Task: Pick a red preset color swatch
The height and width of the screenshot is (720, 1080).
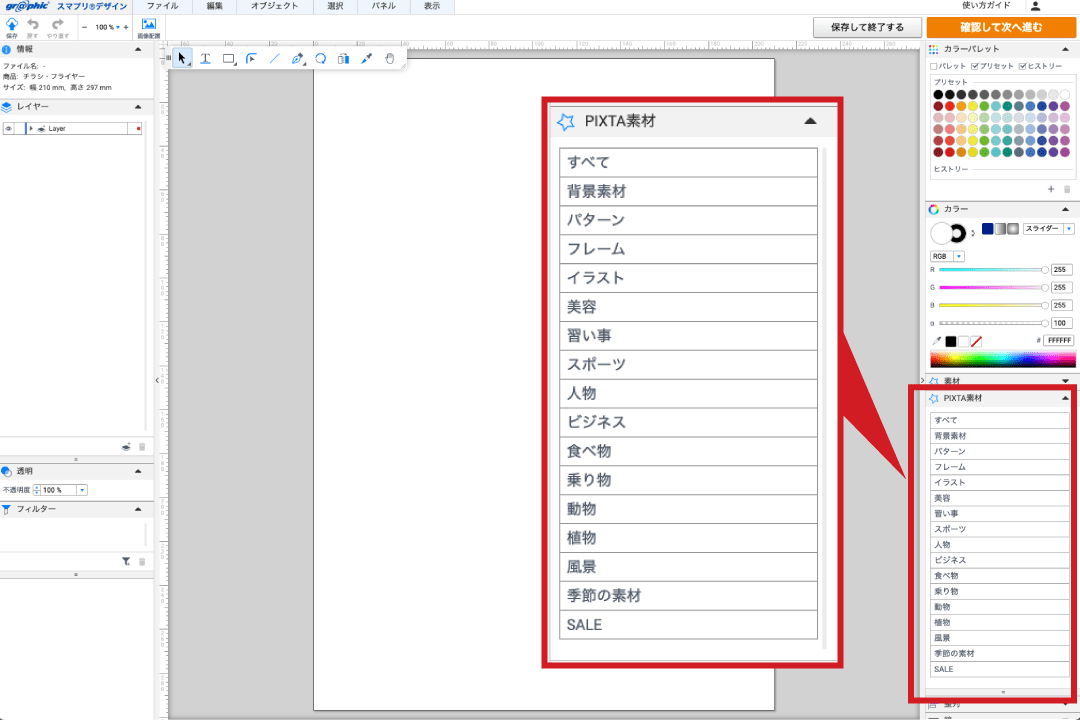Action: (952, 106)
